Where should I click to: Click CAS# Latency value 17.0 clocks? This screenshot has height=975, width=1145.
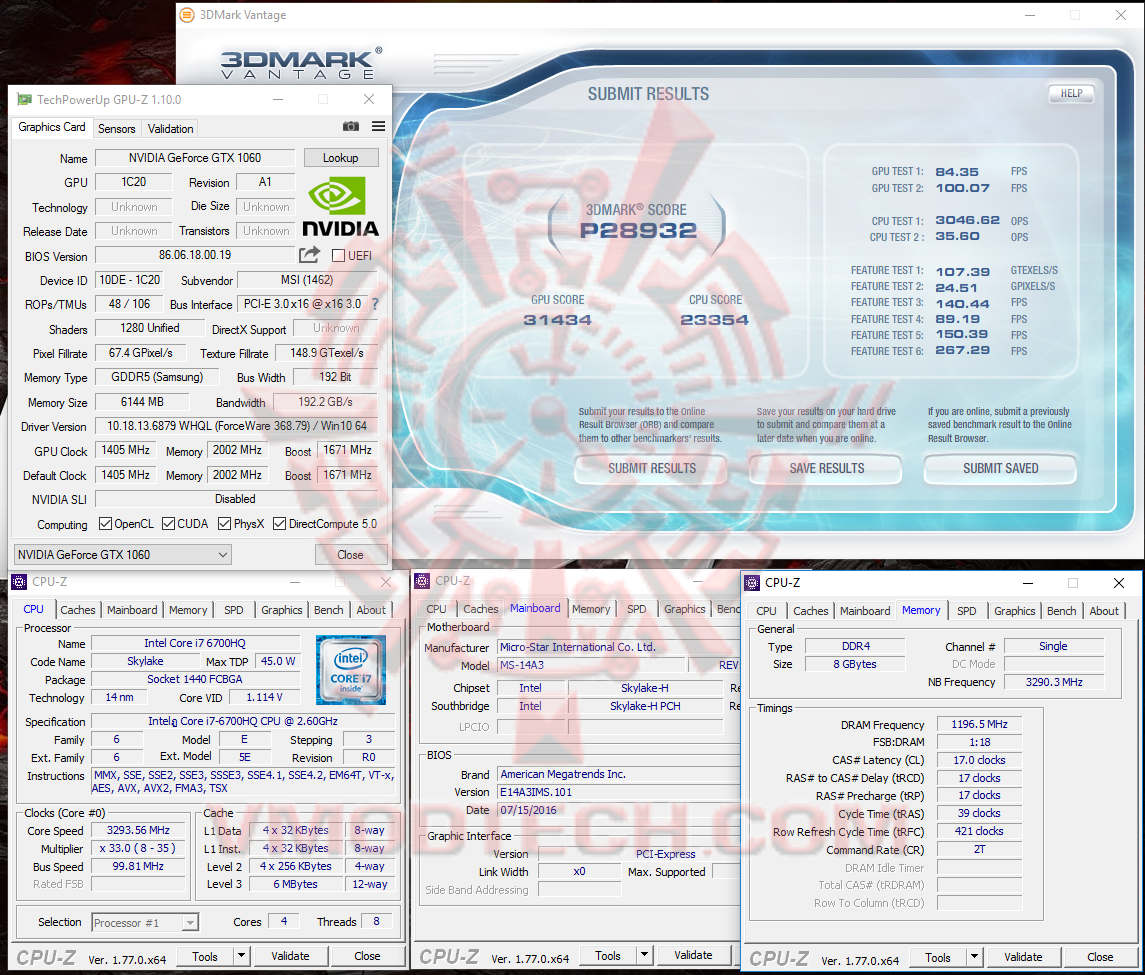(979, 760)
